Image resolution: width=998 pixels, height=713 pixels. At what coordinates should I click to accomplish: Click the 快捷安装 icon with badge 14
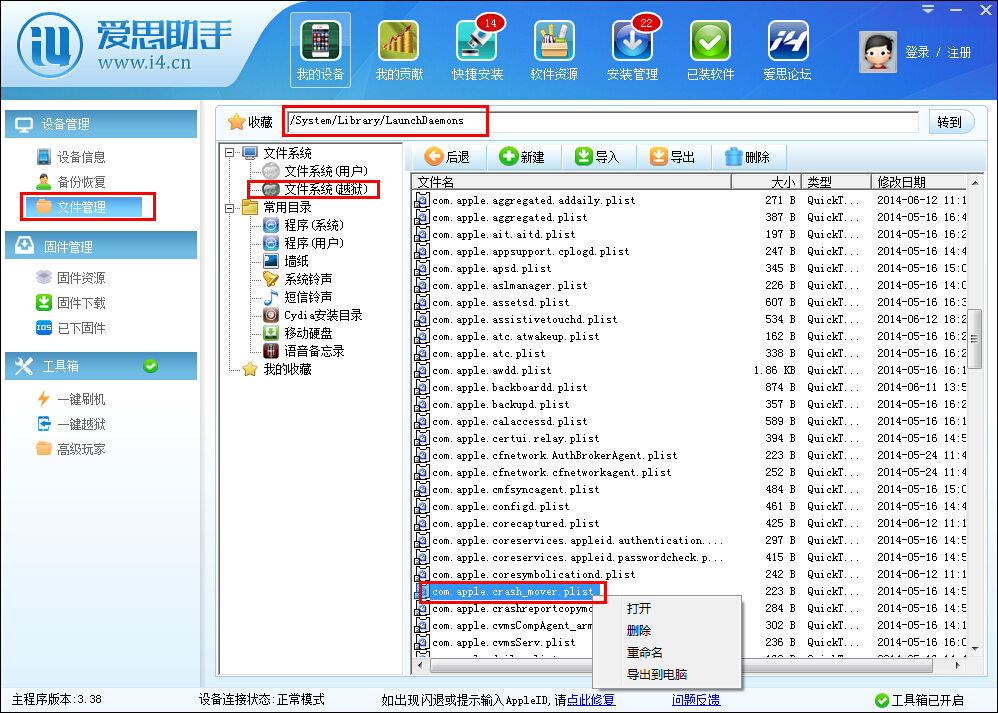tap(477, 45)
